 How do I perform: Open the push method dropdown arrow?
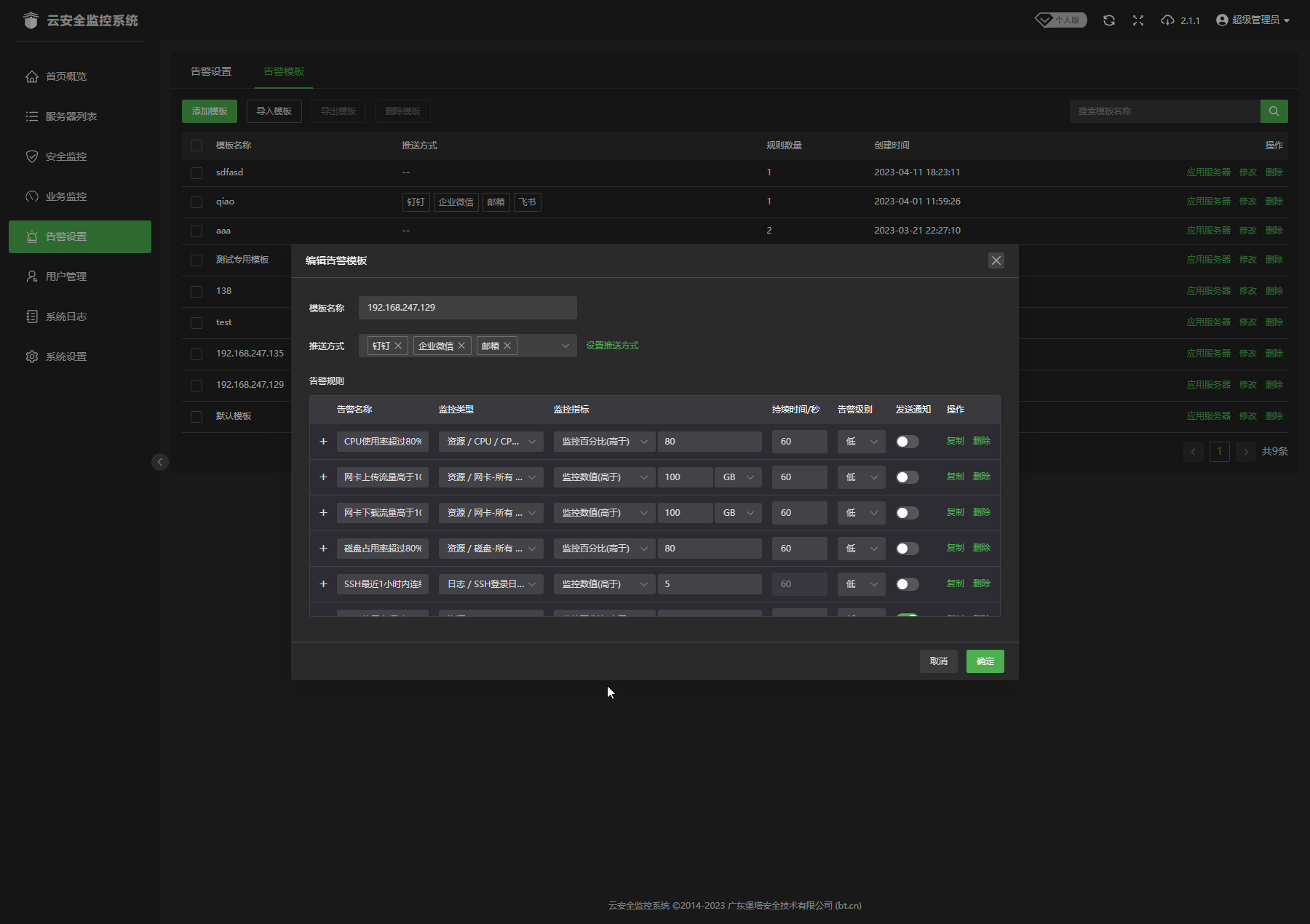(565, 346)
